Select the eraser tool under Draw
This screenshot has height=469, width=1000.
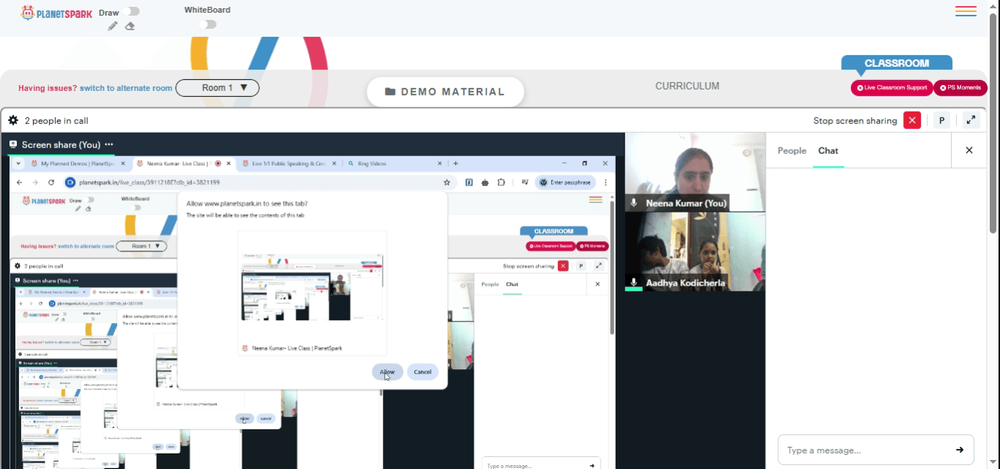[130, 26]
